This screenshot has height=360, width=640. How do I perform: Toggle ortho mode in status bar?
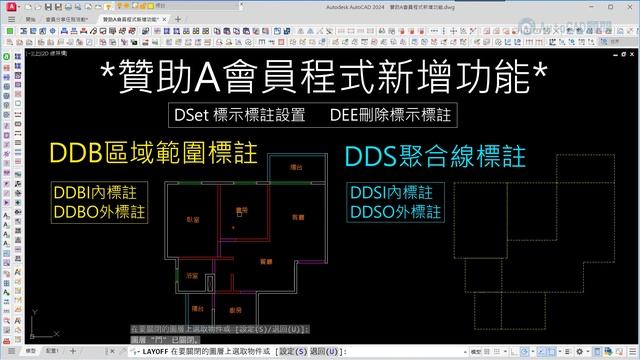point(514,351)
